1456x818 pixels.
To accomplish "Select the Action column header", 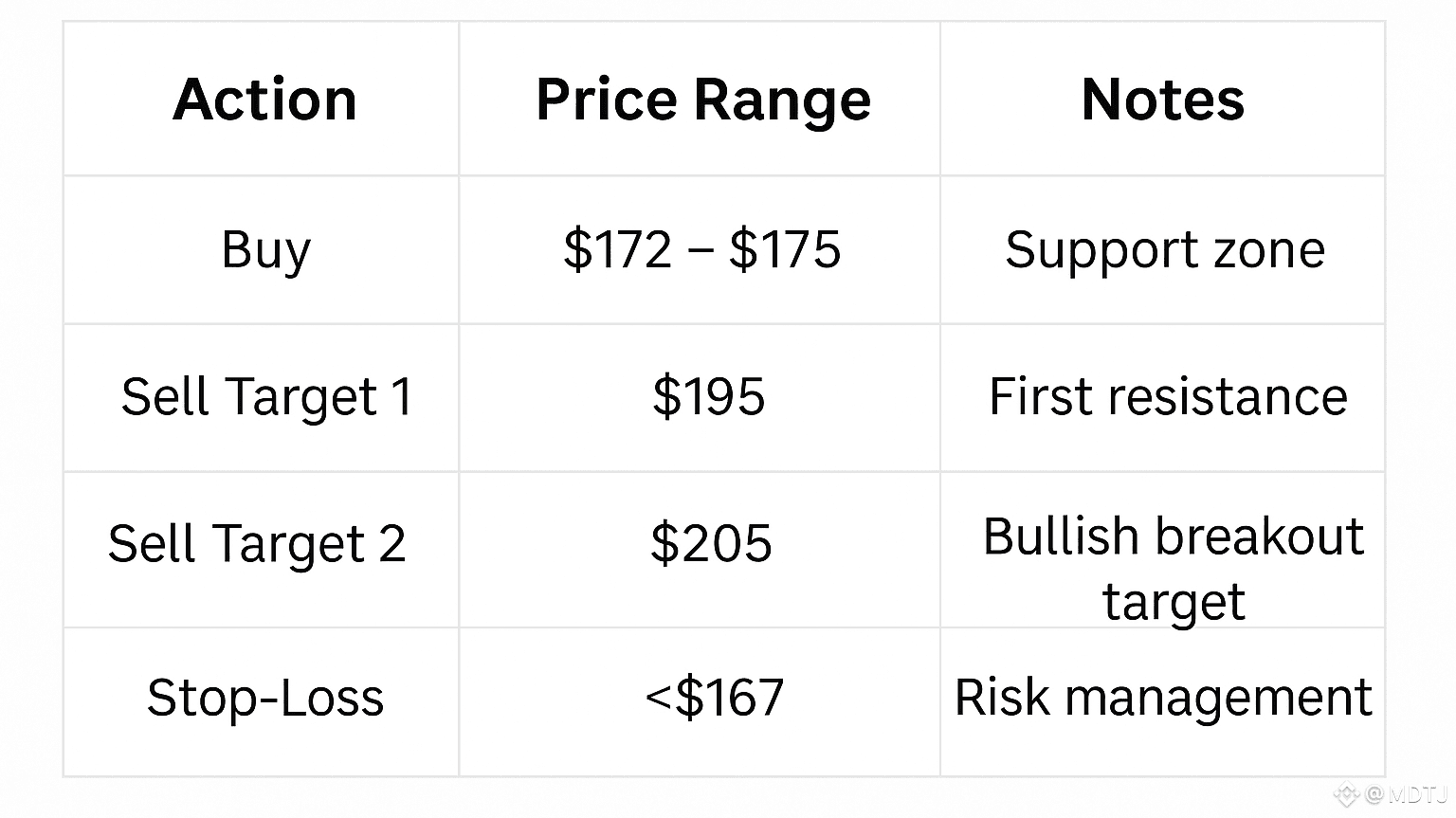I will (x=264, y=100).
